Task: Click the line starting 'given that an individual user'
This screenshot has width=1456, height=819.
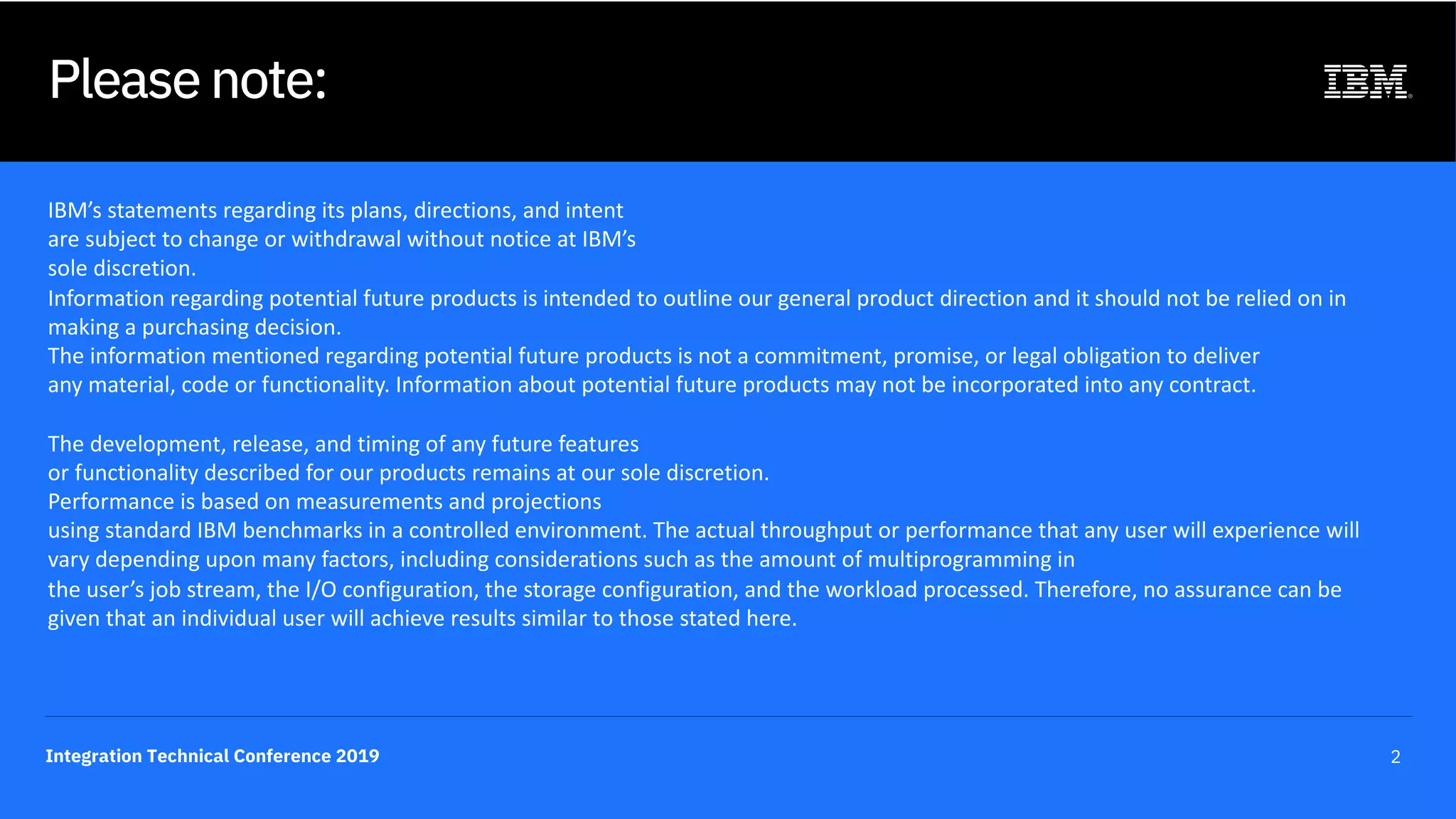Action: [x=422, y=619]
